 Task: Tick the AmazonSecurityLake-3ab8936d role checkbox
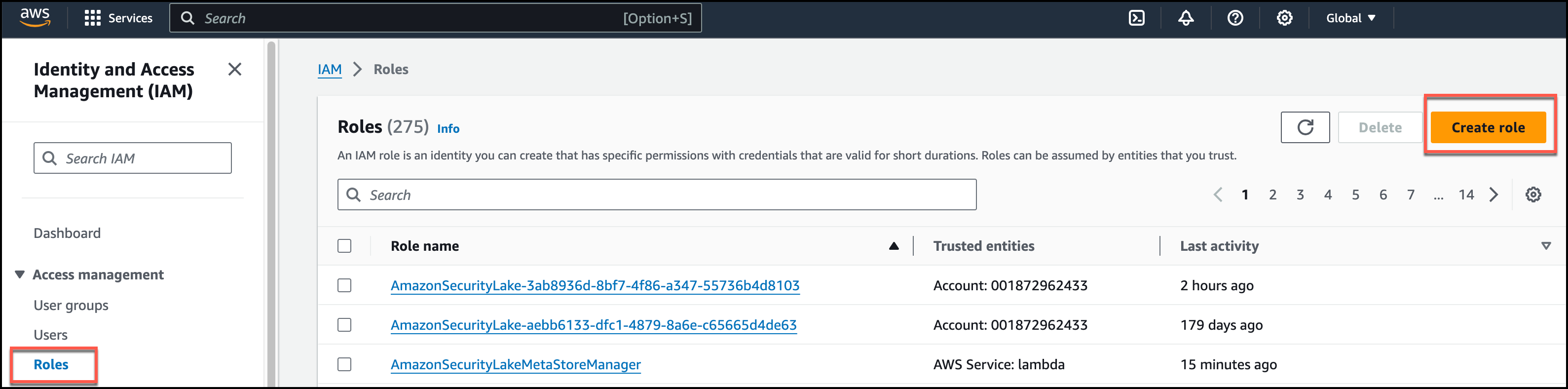(x=344, y=285)
